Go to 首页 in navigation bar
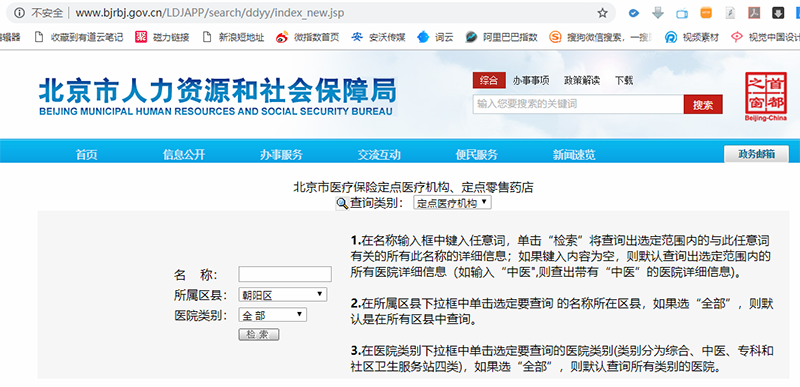 pyautogui.click(x=86, y=154)
